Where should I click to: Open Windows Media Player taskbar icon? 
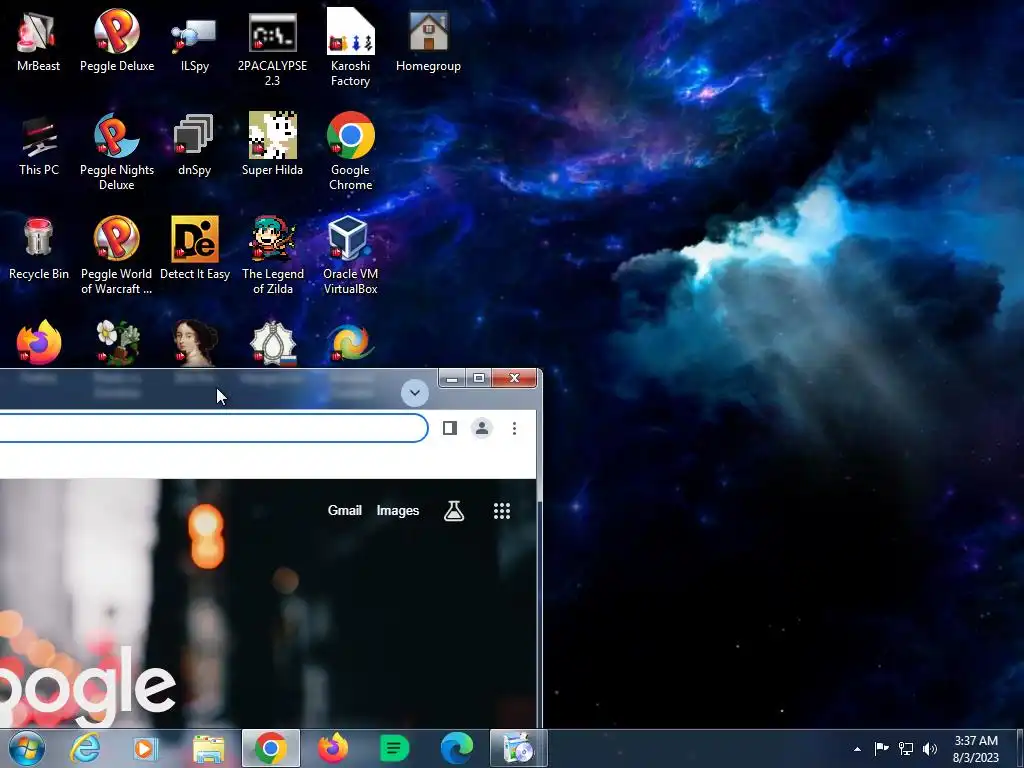click(x=145, y=748)
